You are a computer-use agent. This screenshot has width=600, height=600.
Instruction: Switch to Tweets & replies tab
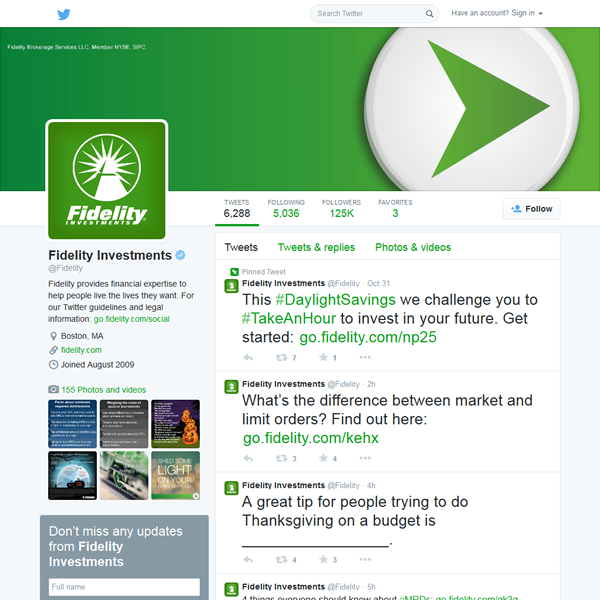[x=316, y=247]
